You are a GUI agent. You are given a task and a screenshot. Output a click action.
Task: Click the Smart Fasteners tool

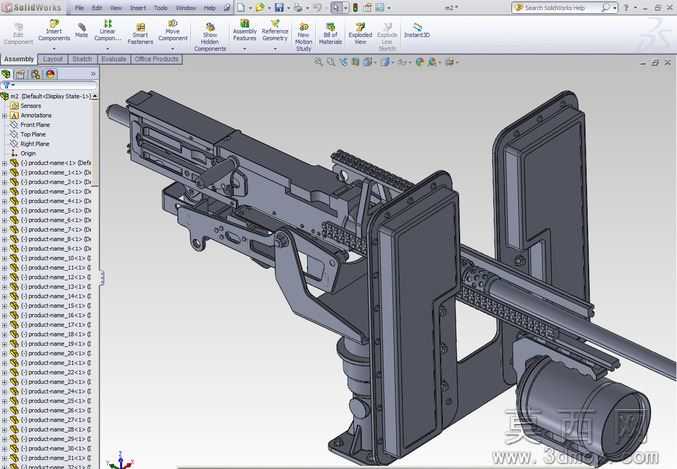[x=140, y=34]
